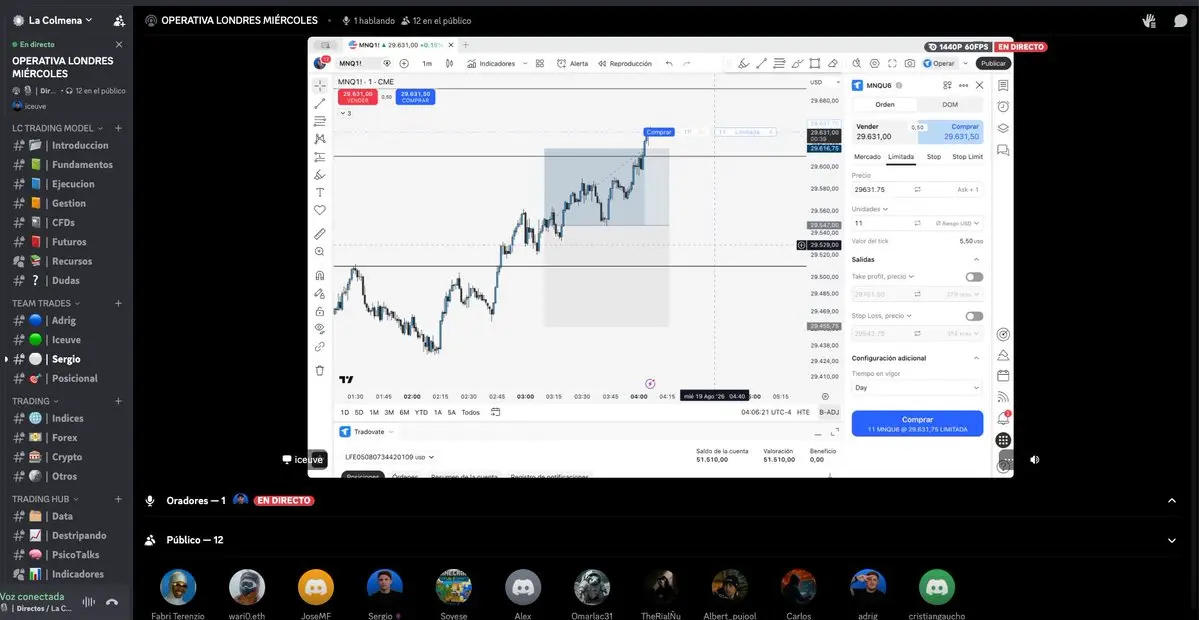Disconnect from voice with hang-up icon

tap(112, 602)
